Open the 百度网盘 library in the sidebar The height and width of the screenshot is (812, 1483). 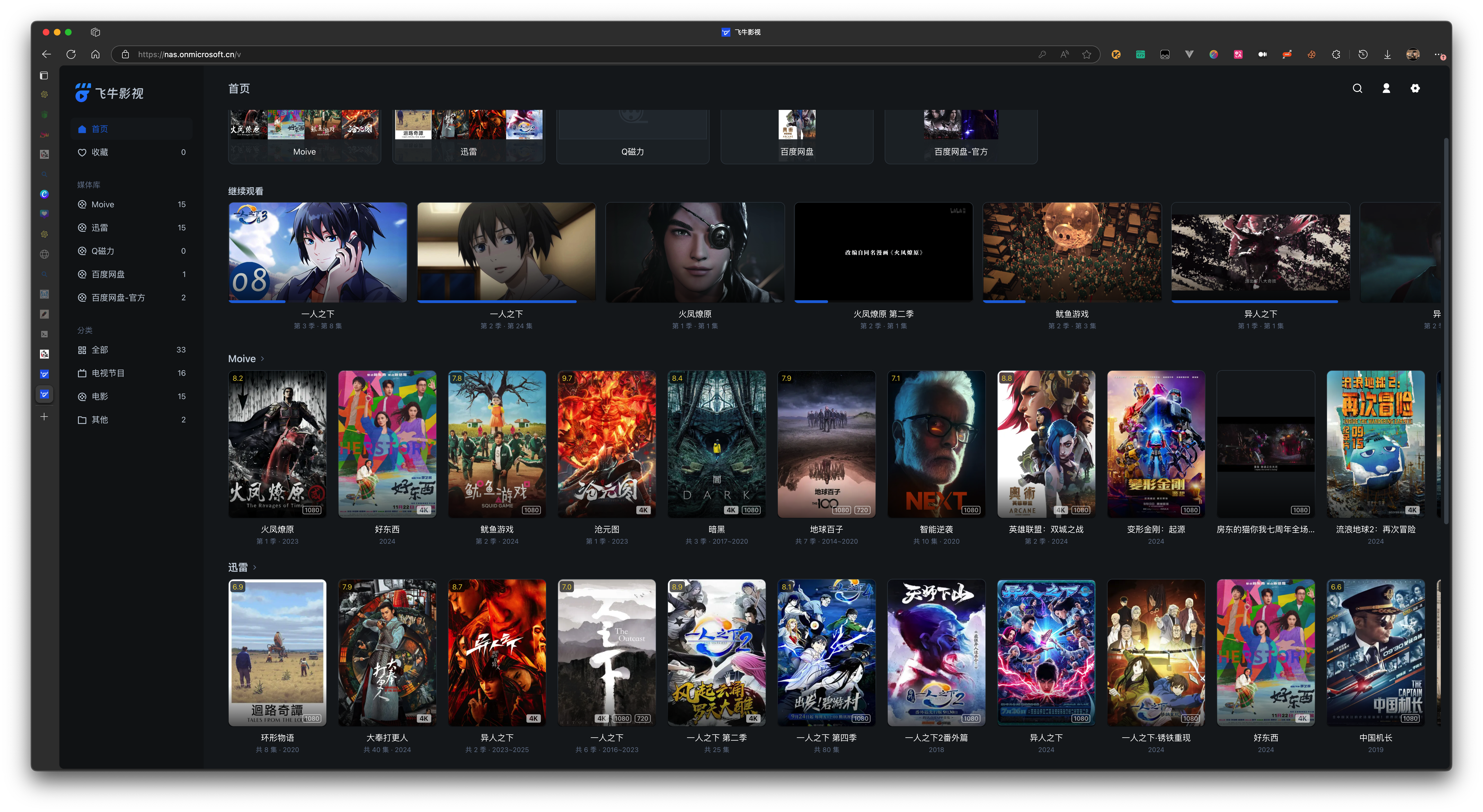132,274
